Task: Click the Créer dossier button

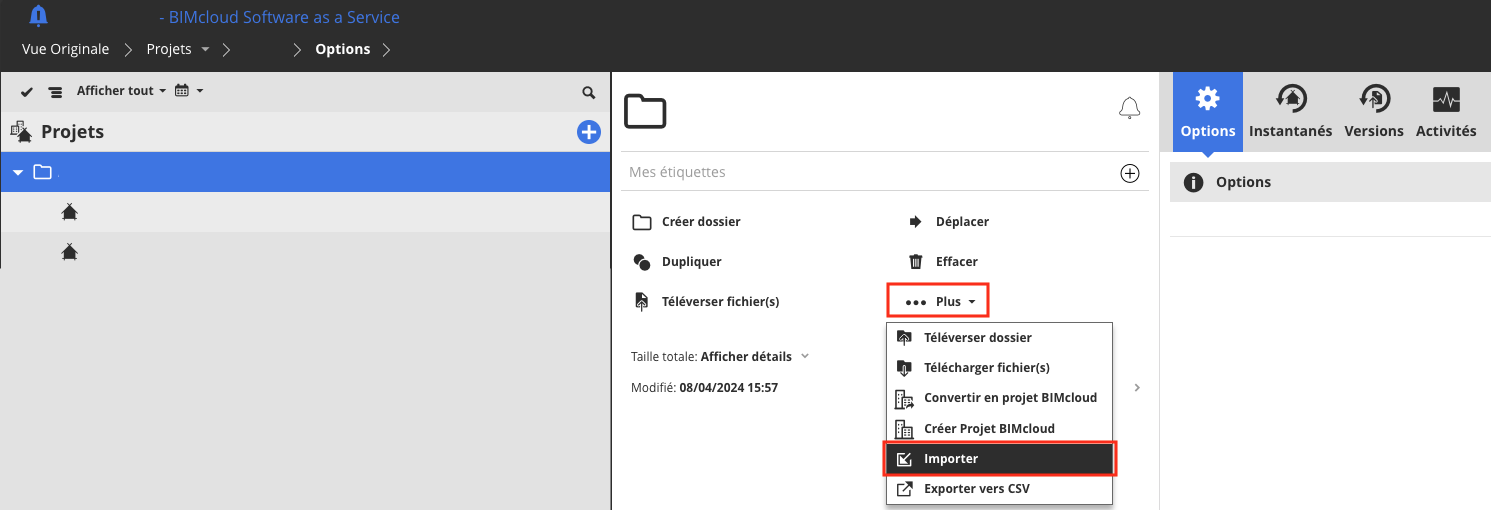Action: 687,221
